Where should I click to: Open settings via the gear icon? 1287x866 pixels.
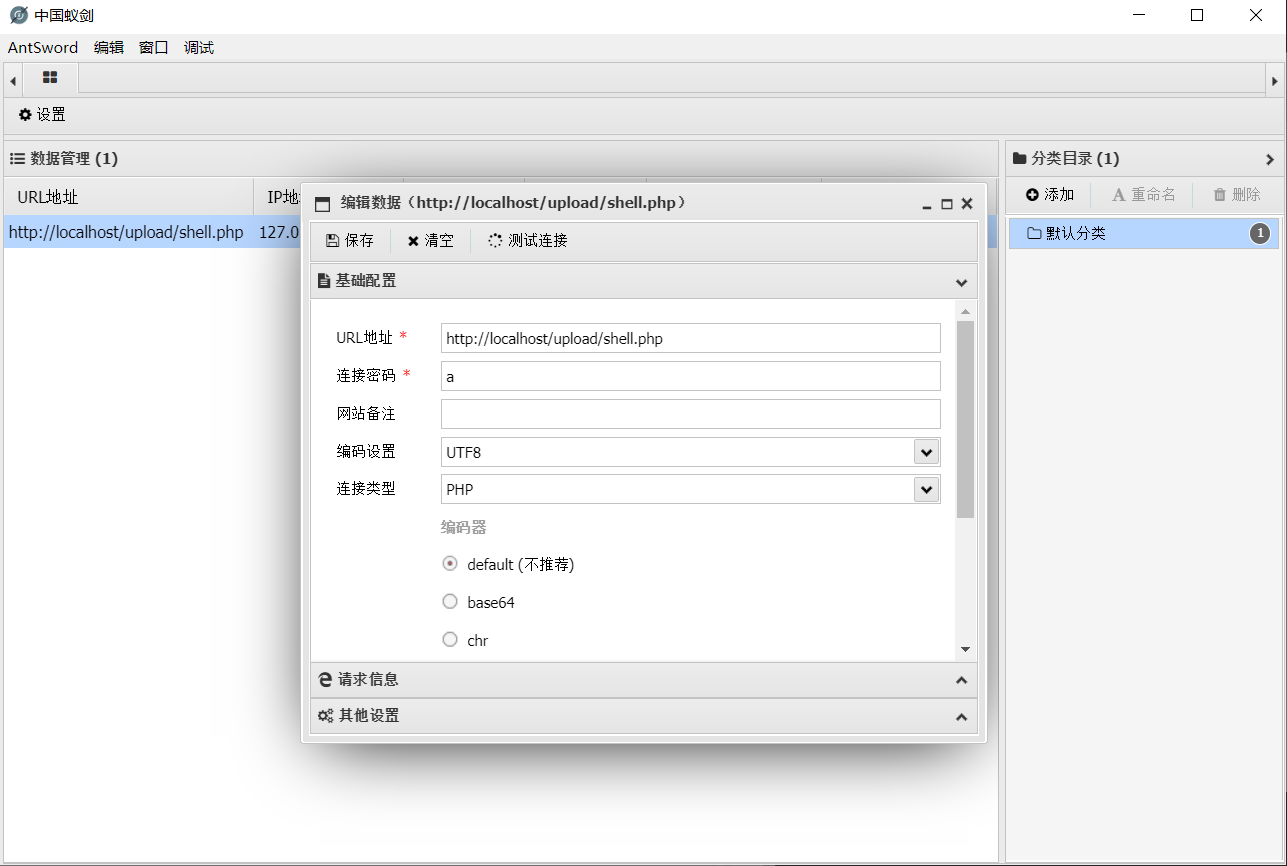[25, 115]
